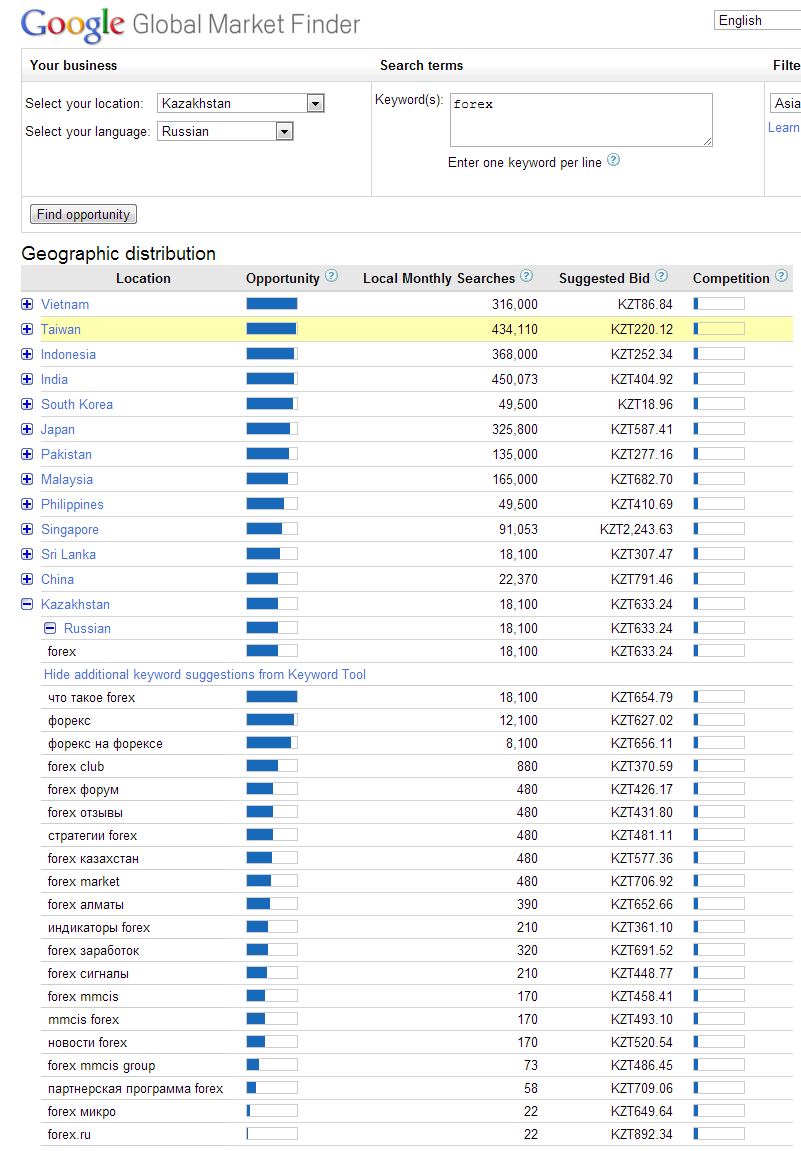Open the Singapore location link
This screenshot has width=801, height=1151.
(x=70, y=529)
